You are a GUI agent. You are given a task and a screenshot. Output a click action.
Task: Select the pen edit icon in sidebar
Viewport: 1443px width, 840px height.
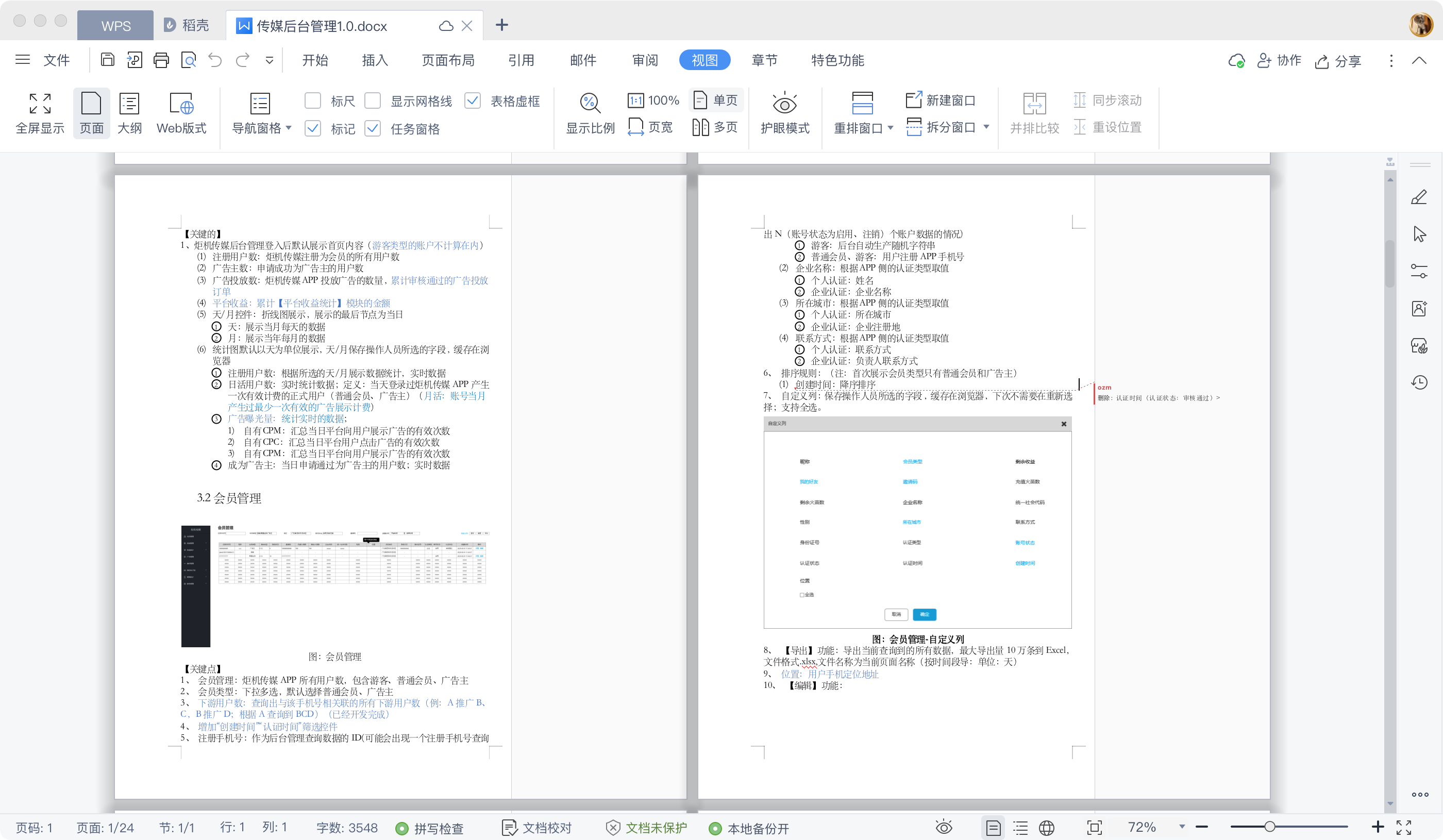[1419, 197]
